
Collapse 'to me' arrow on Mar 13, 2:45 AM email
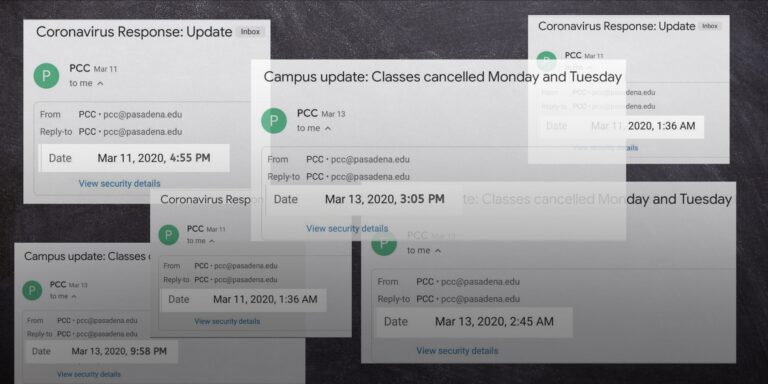coord(438,251)
